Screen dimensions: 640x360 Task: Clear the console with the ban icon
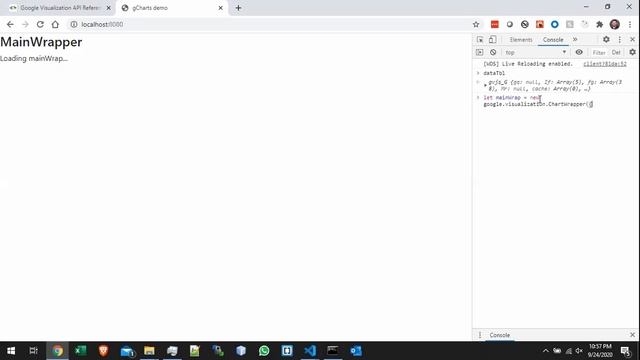point(493,52)
